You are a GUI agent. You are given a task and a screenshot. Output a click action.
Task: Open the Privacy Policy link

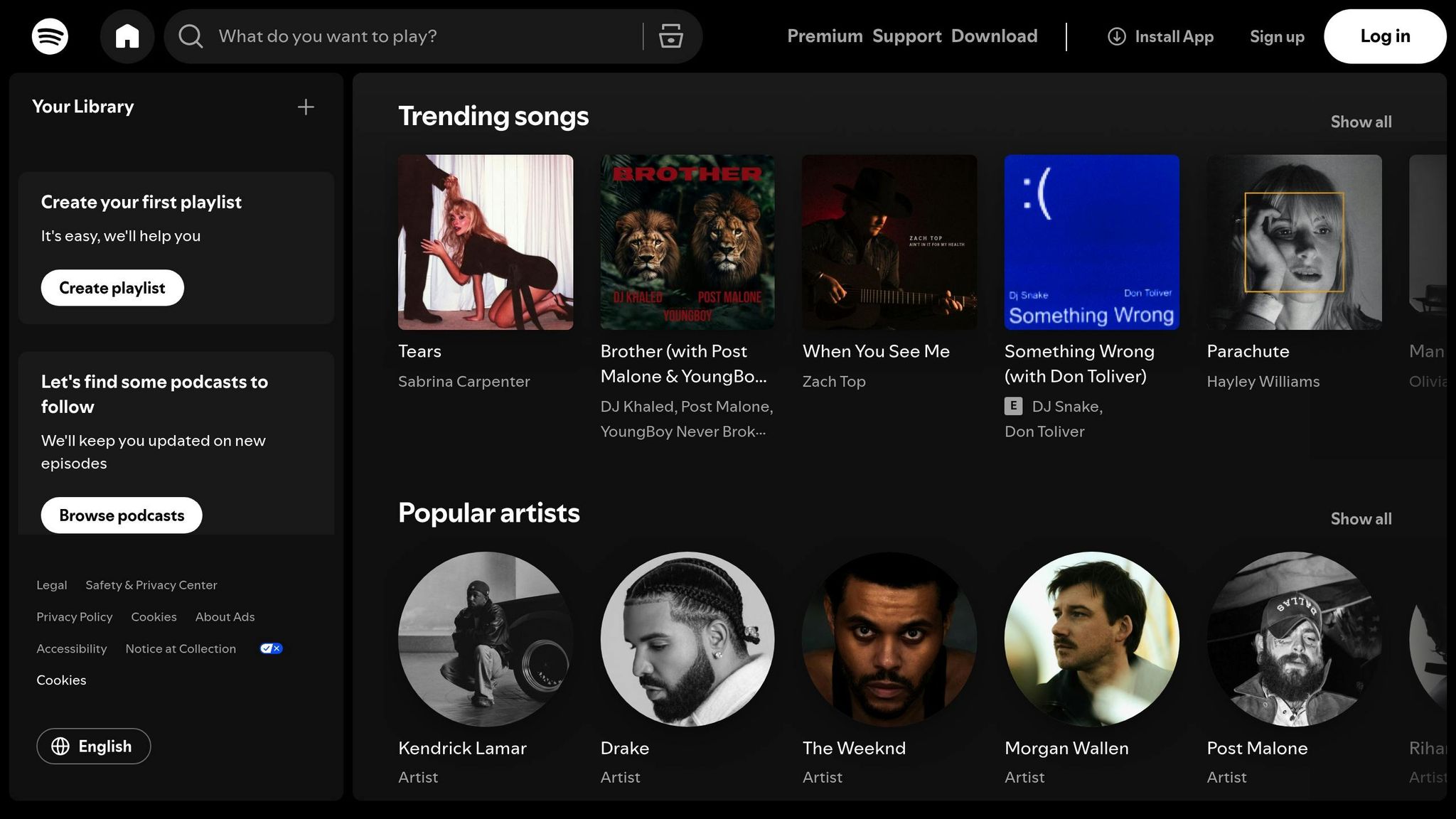[x=74, y=616]
